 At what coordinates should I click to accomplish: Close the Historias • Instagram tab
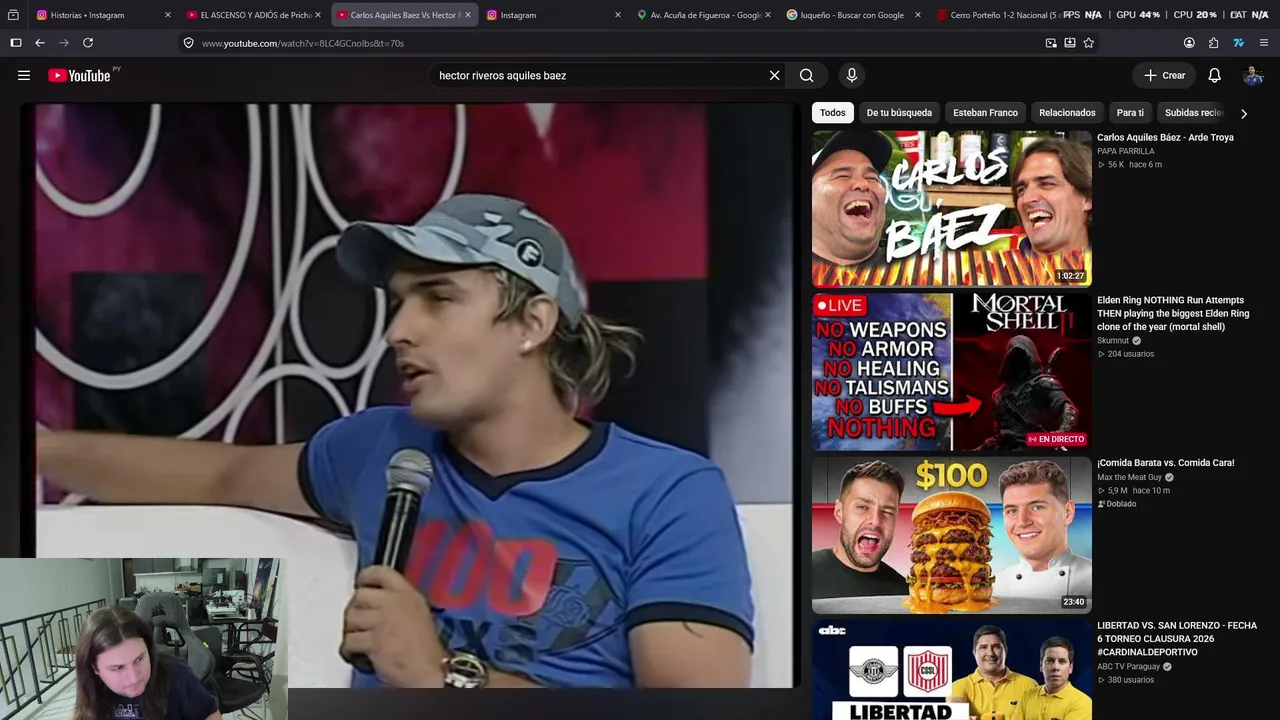point(167,15)
